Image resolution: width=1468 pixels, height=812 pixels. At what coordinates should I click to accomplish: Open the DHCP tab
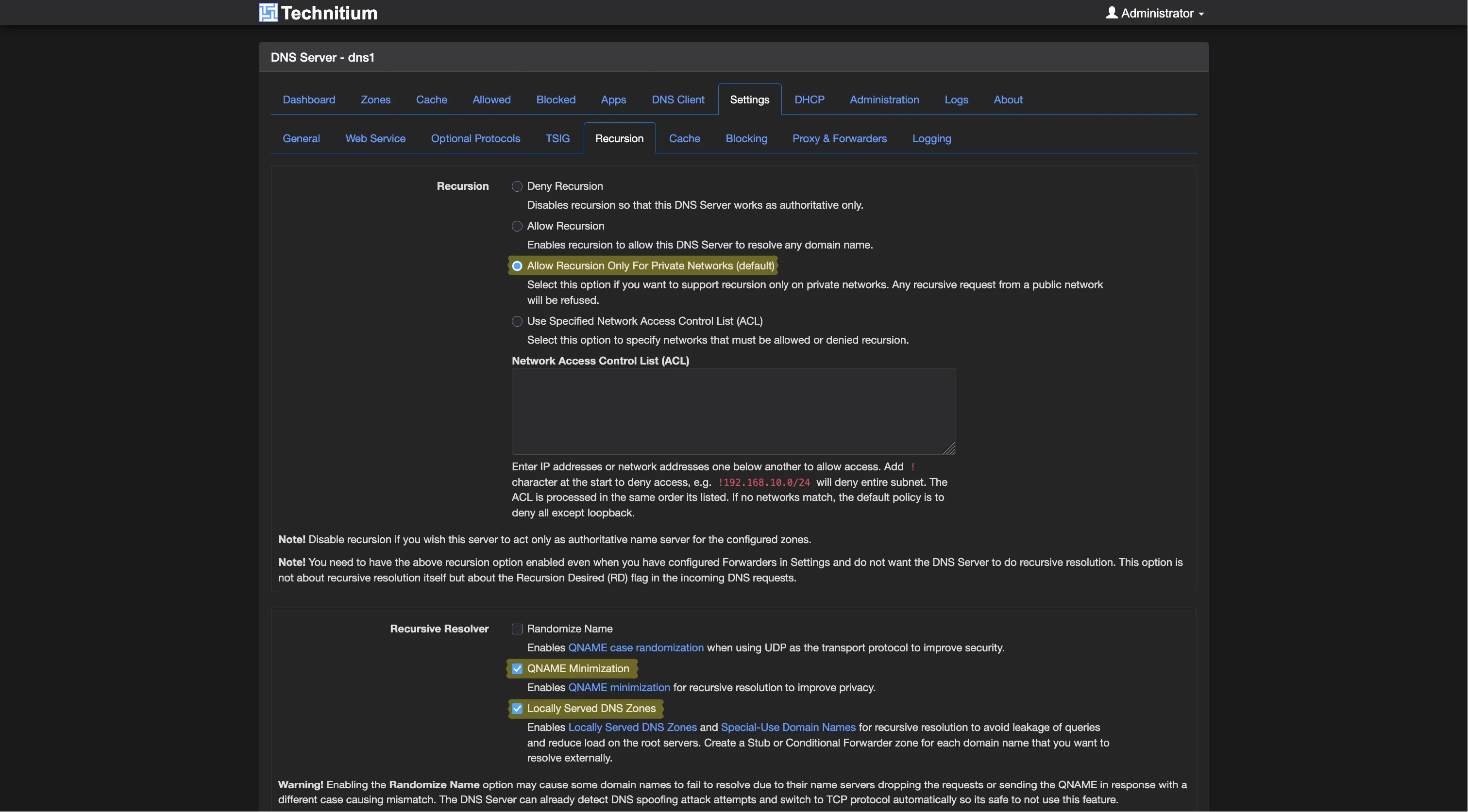(x=809, y=99)
